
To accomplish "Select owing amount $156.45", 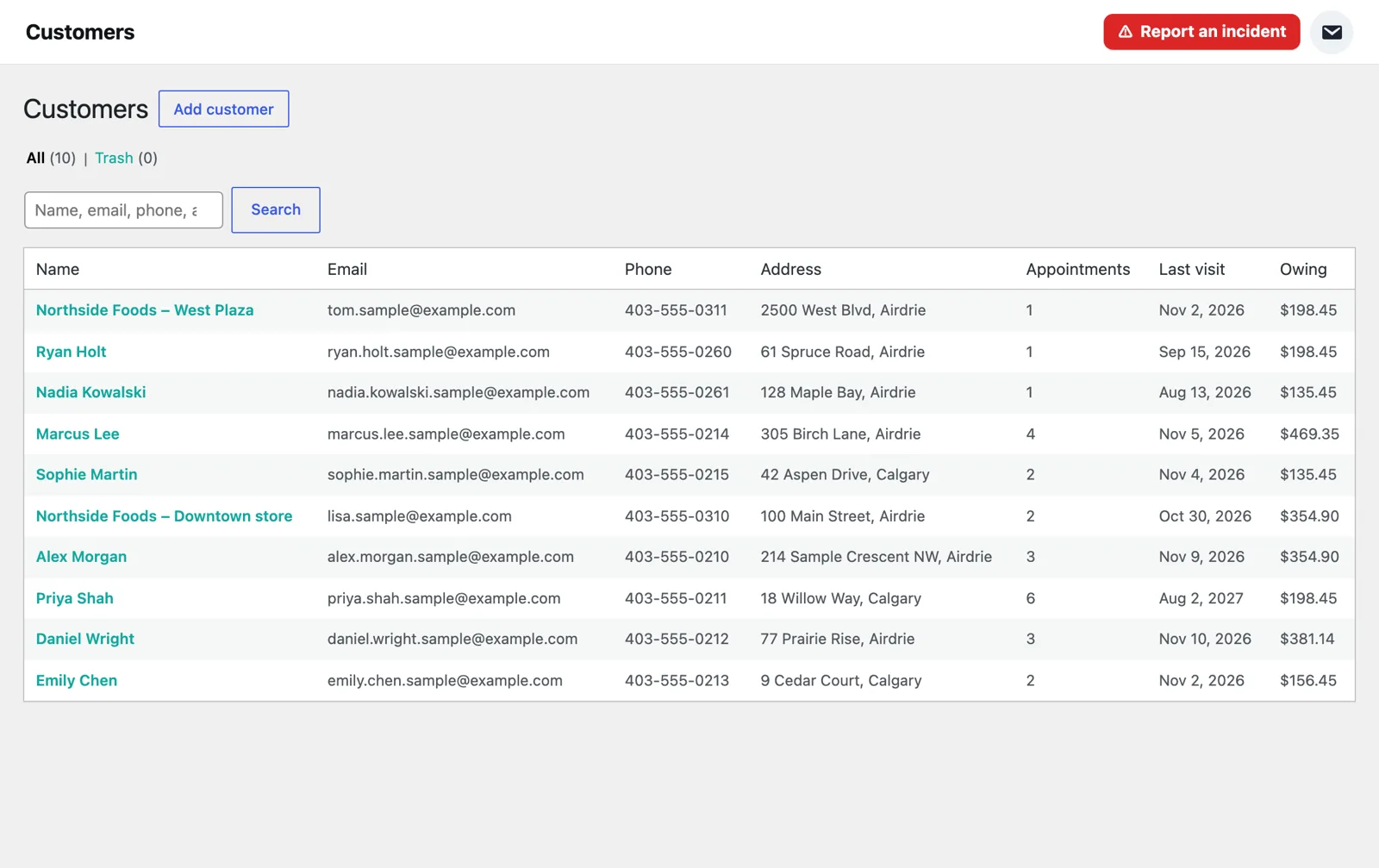I will pyautogui.click(x=1308, y=680).
